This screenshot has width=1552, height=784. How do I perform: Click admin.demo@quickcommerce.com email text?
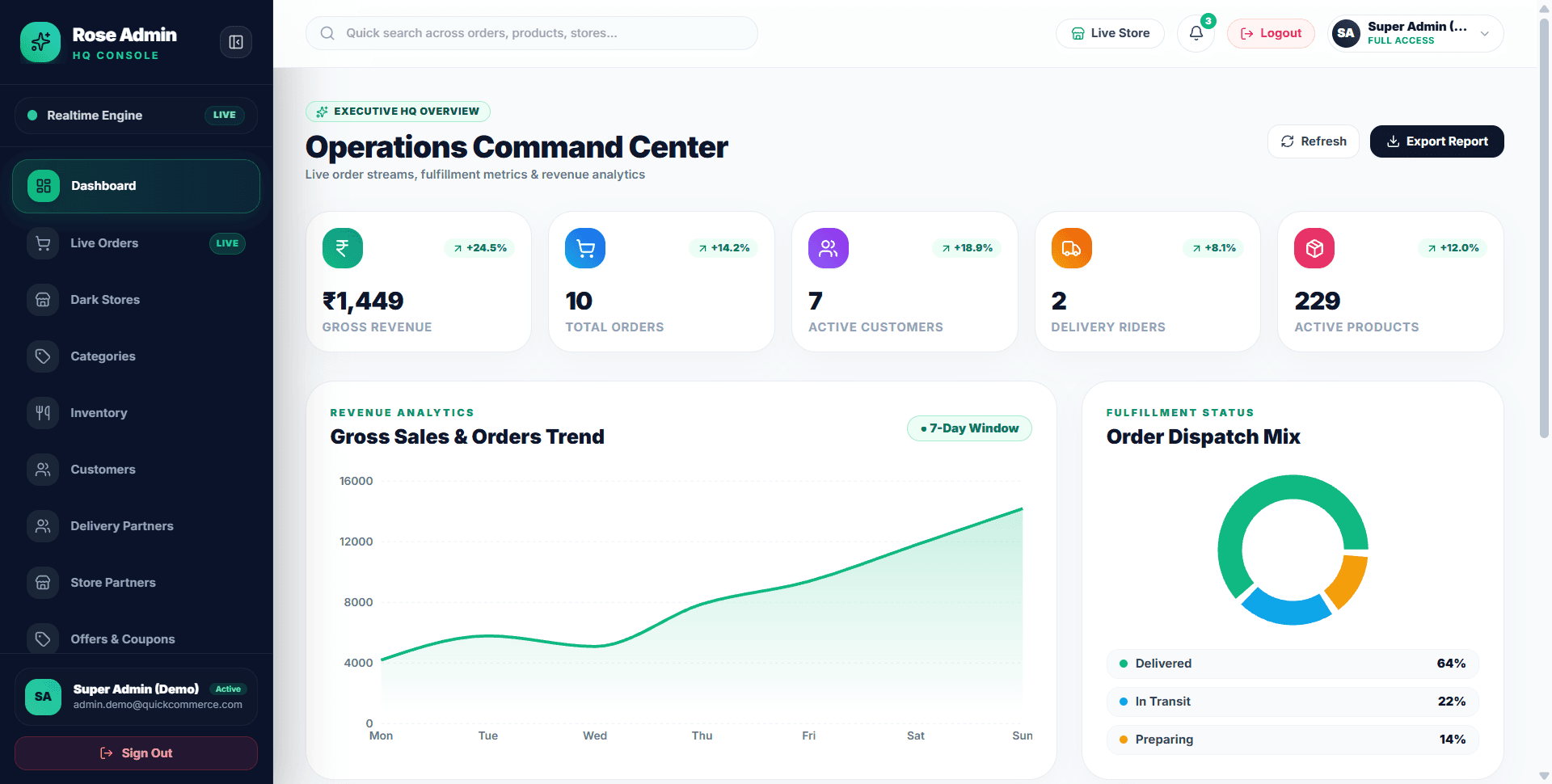point(158,705)
